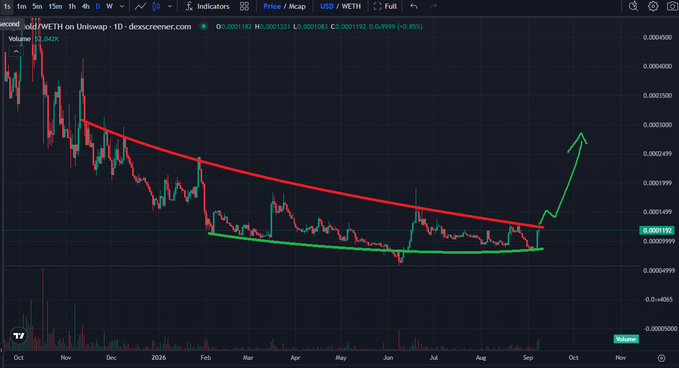
Task: Click the Jun time axis label
Action: click(x=388, y=358)
